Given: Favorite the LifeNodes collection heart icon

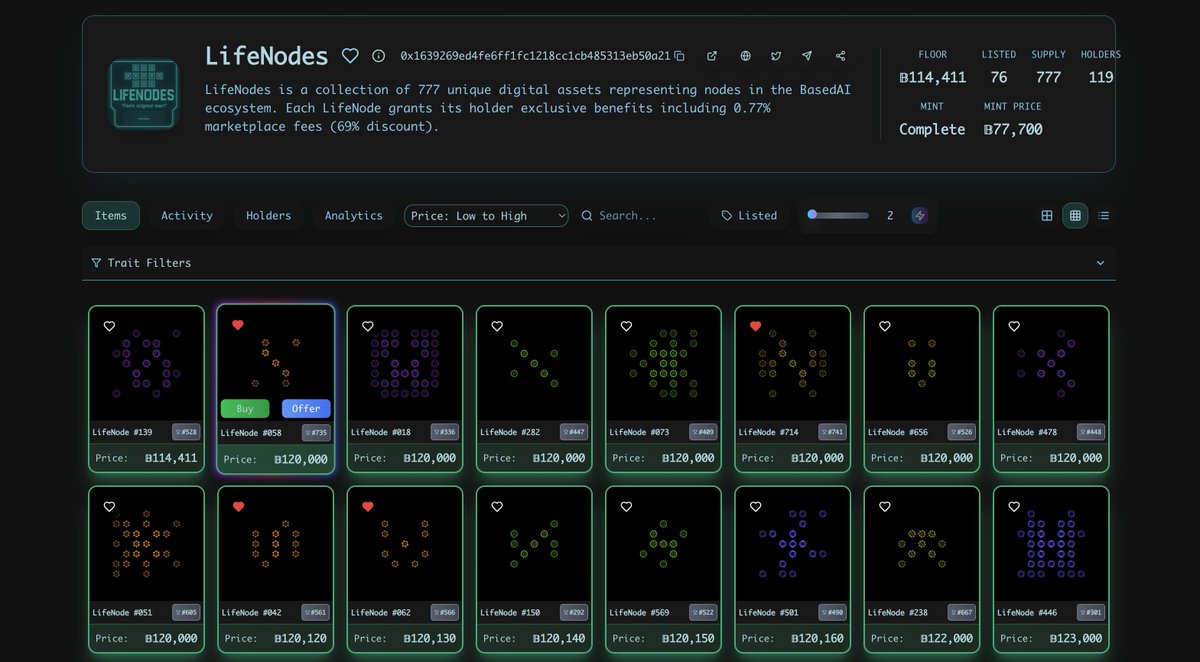Looking at the screenshot, I should [350, 56].
